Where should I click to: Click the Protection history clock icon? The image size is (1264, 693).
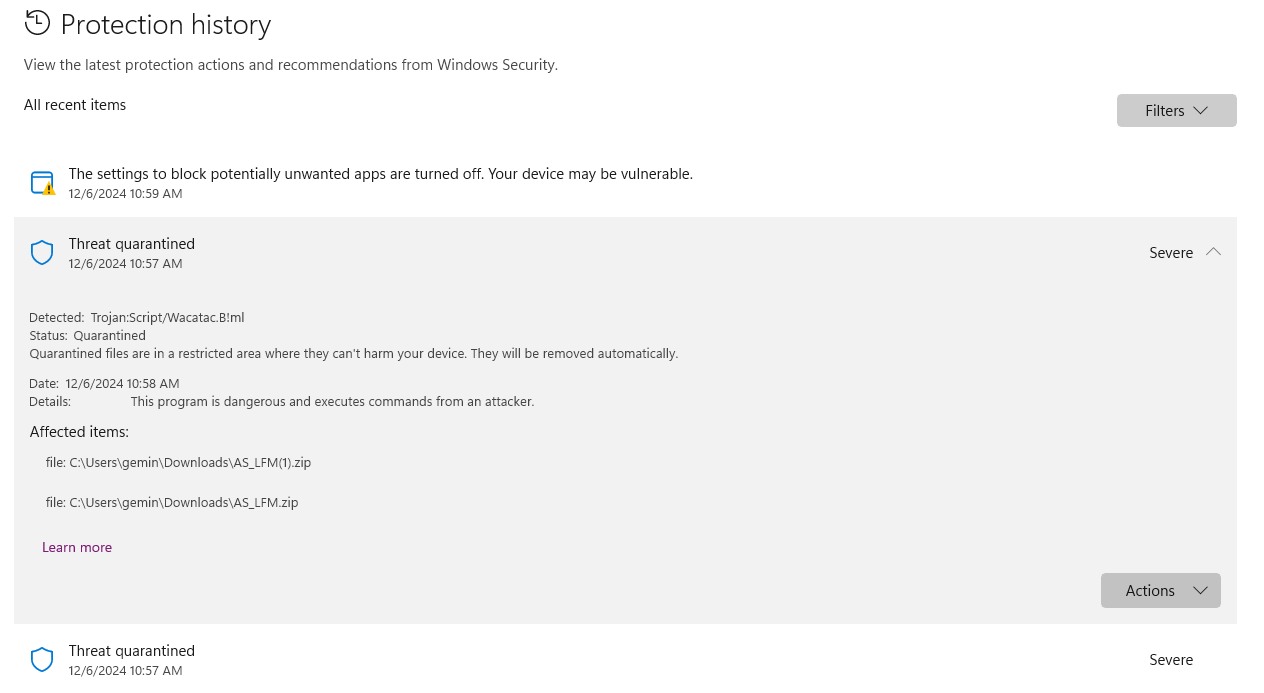(x=37, y=22)
